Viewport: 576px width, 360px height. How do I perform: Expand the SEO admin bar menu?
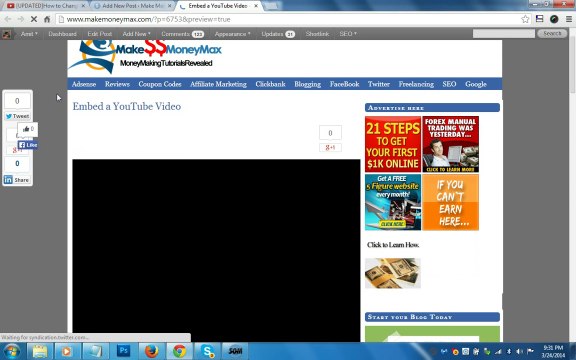point(348,34)
